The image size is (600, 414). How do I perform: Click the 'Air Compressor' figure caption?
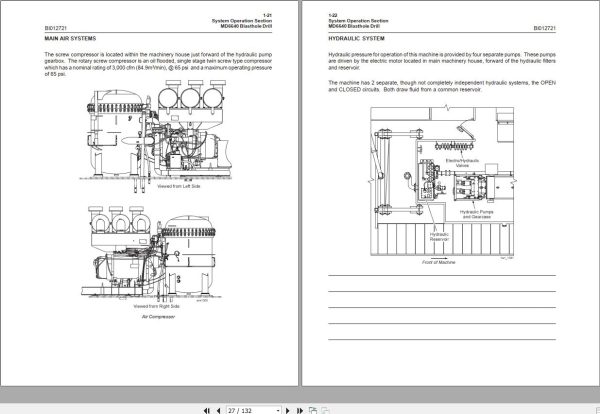click(158, 317)
